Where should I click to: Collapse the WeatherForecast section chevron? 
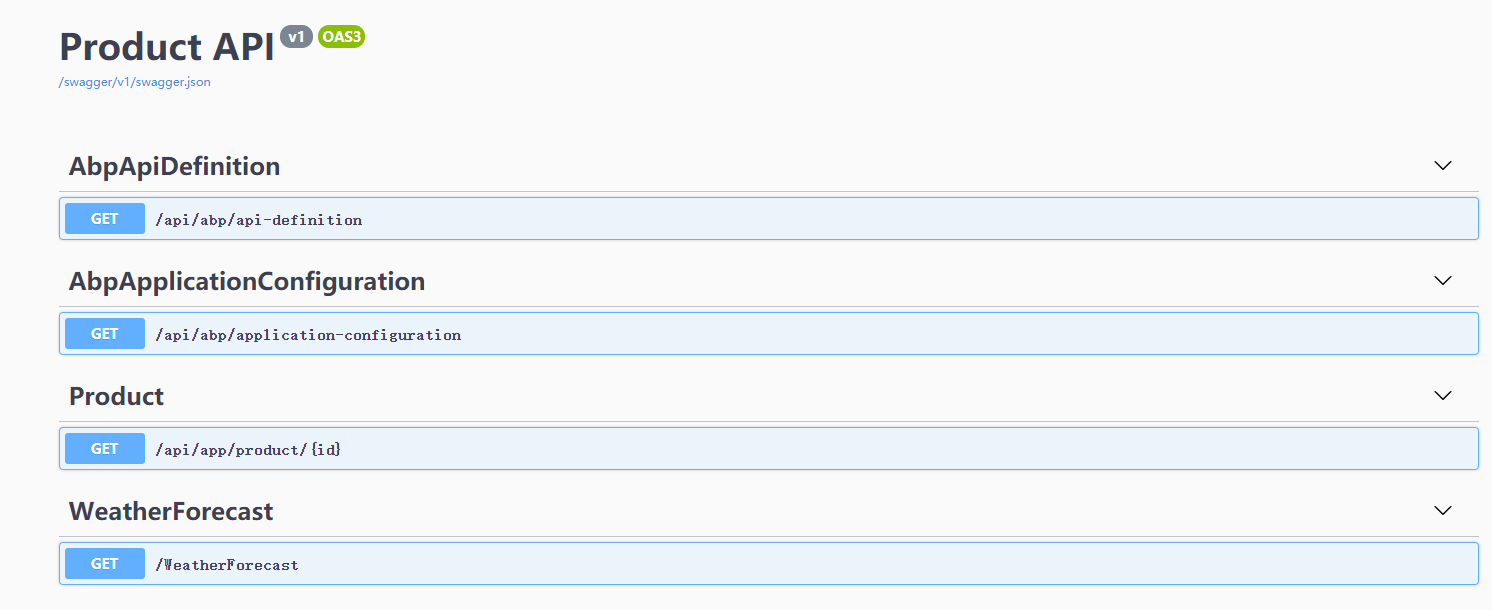(1442, 511)
